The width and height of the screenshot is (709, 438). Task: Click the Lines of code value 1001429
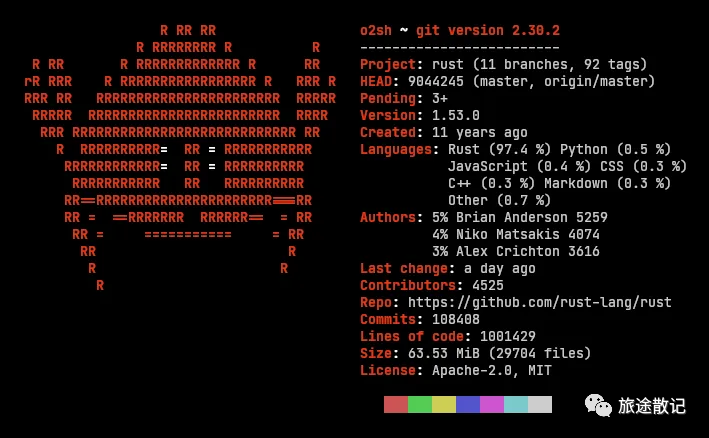(x=507, y=336)
